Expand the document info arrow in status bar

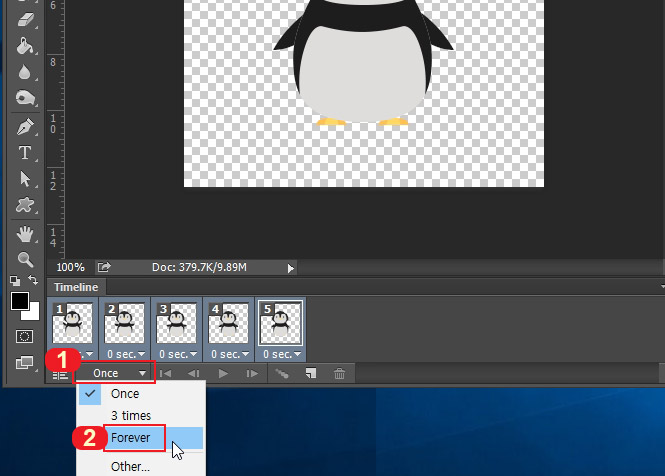(x=291, y=268)
